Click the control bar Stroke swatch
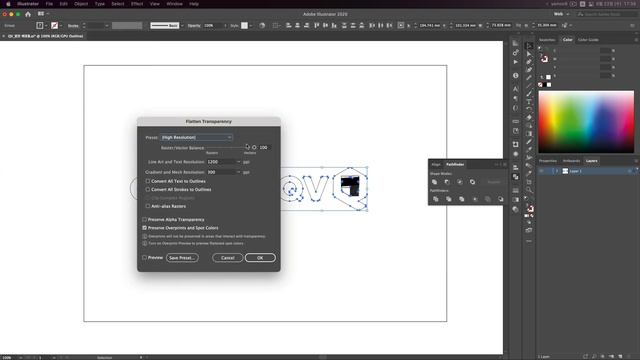 pos(54,25)
